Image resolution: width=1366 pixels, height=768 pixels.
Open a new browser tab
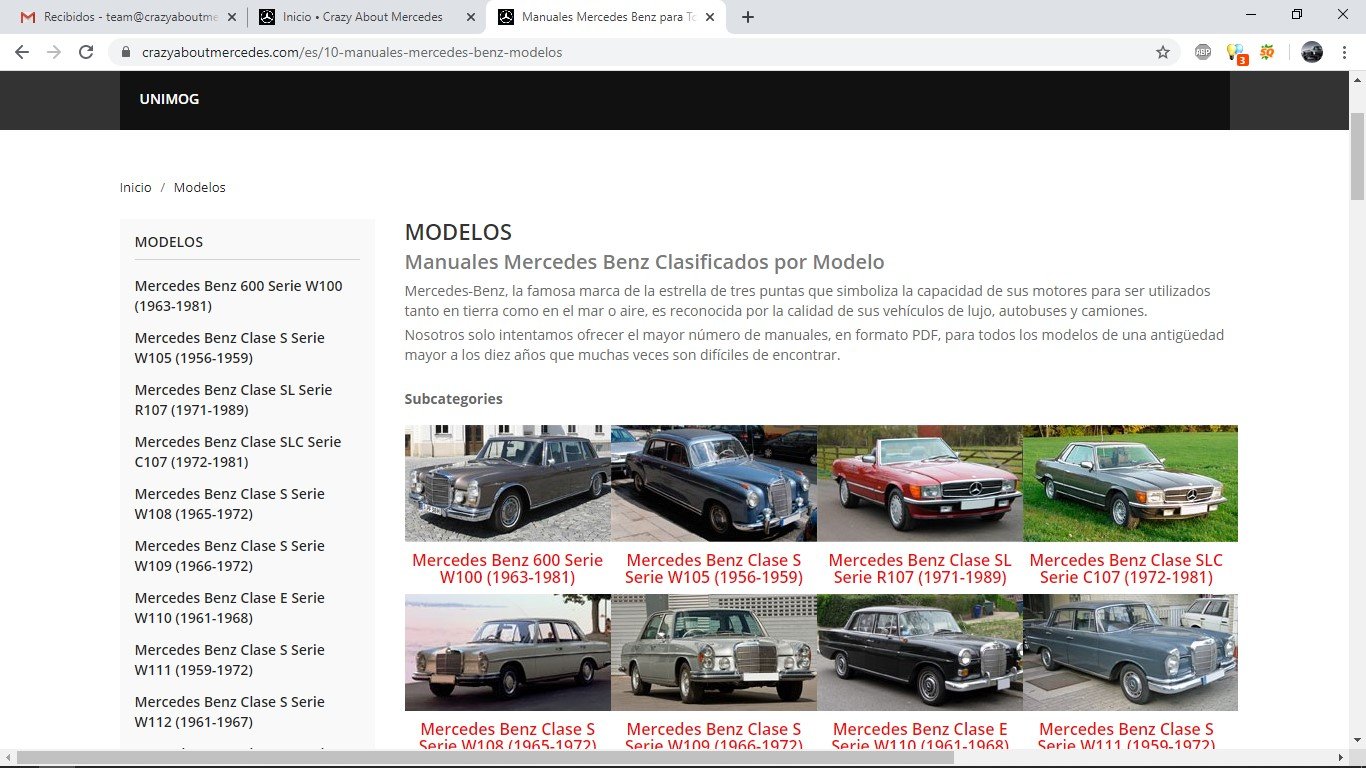pos(748,17)
